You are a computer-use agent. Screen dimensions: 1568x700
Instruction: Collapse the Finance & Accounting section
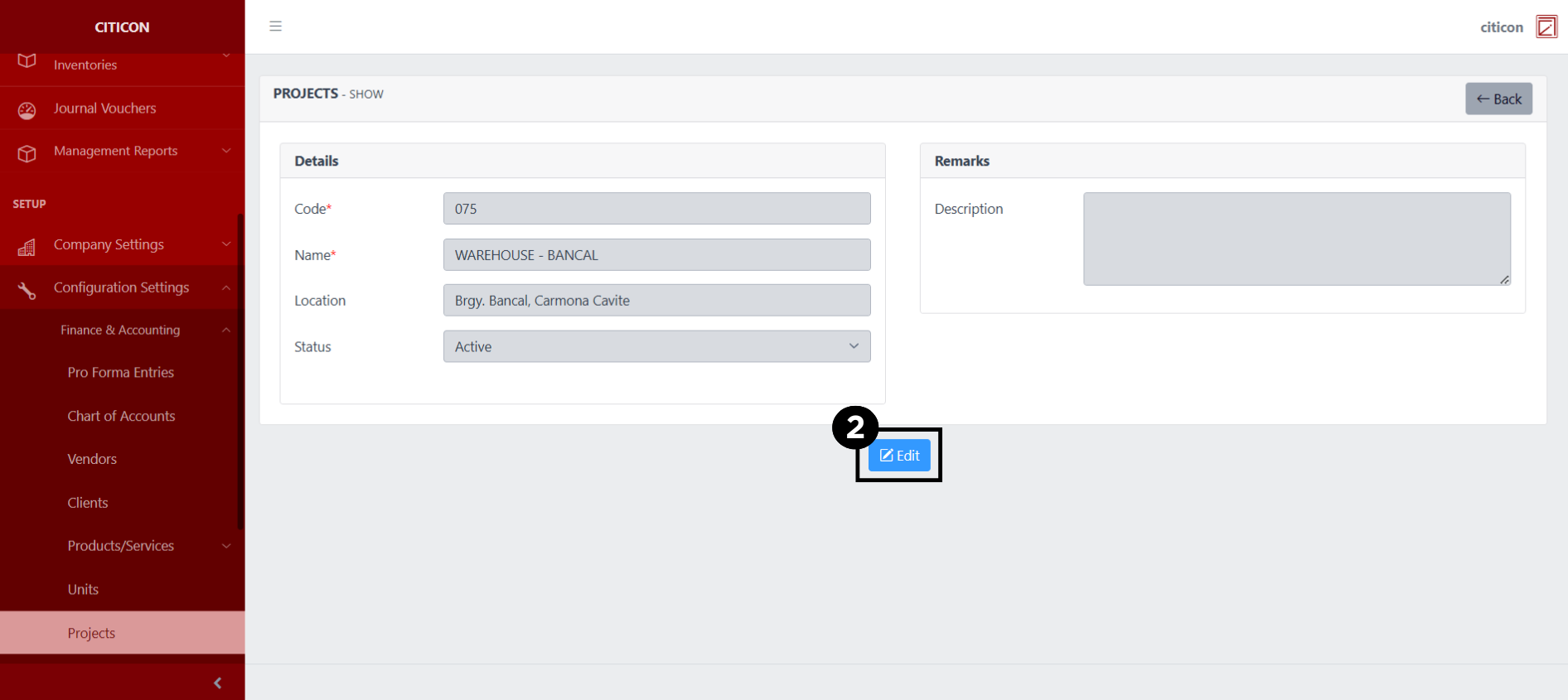click(225, 330)
